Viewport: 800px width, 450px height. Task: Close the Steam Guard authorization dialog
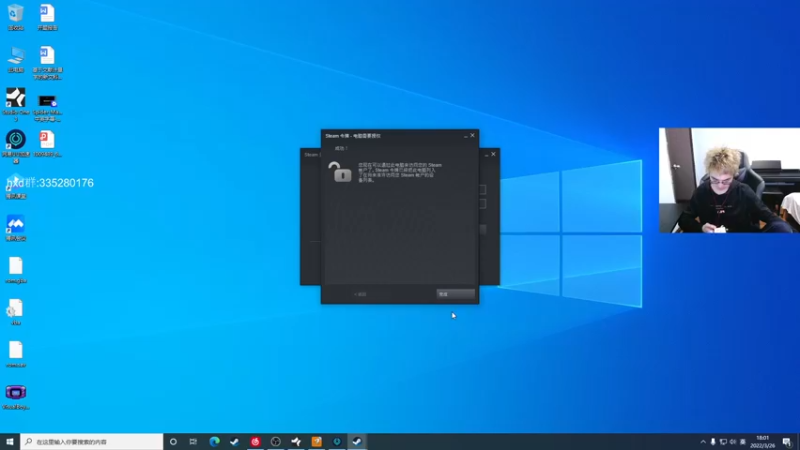coord(472,135)
